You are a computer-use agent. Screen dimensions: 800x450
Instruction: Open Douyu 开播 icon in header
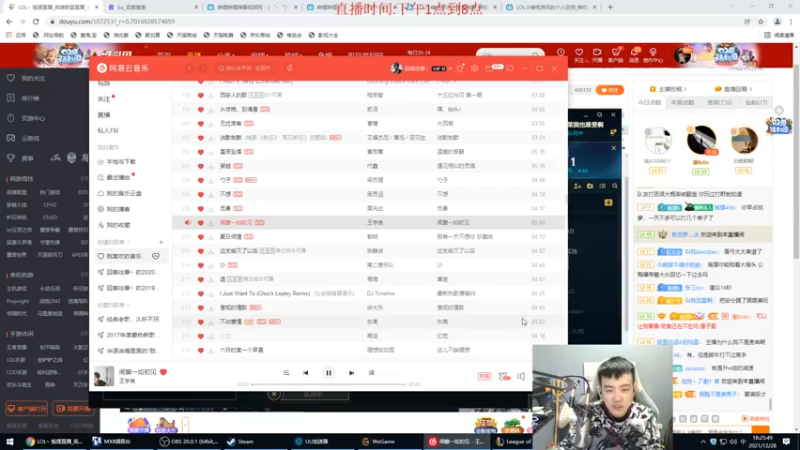[x=597, y=55]
